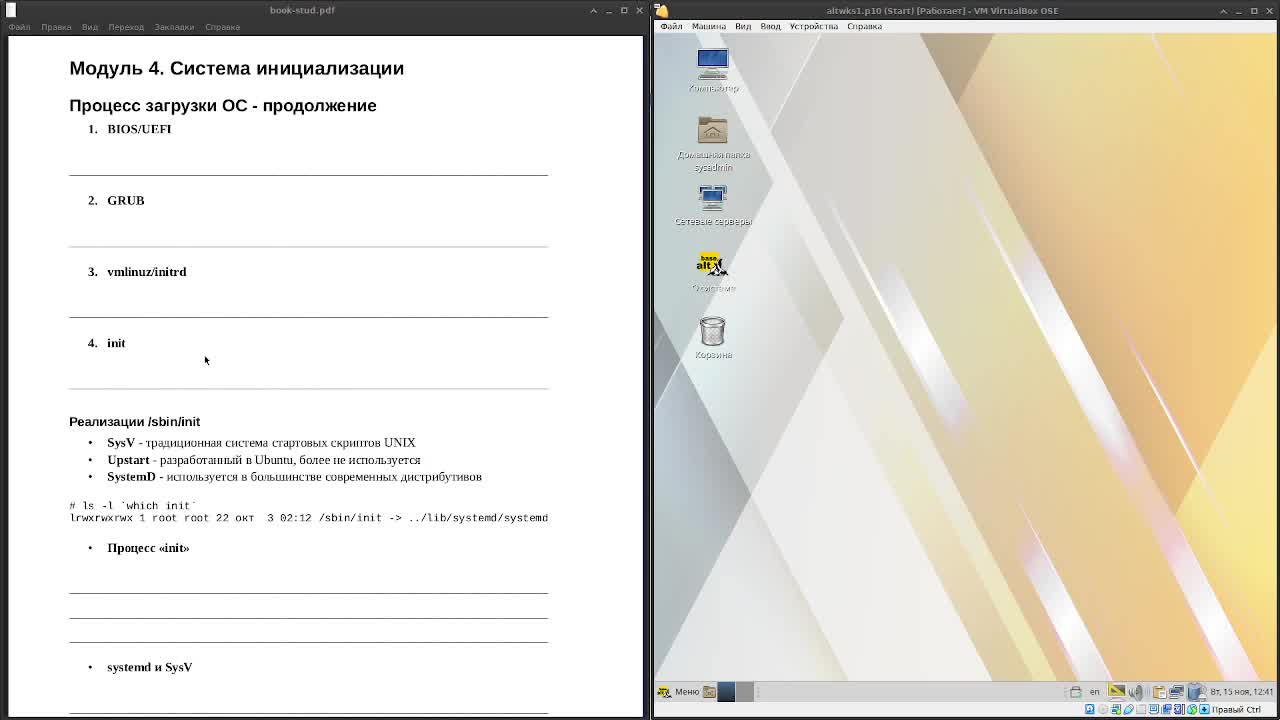Click the GRUB list item
Viewport: 1280px width, 720px height.
click(x=126, y=200)
